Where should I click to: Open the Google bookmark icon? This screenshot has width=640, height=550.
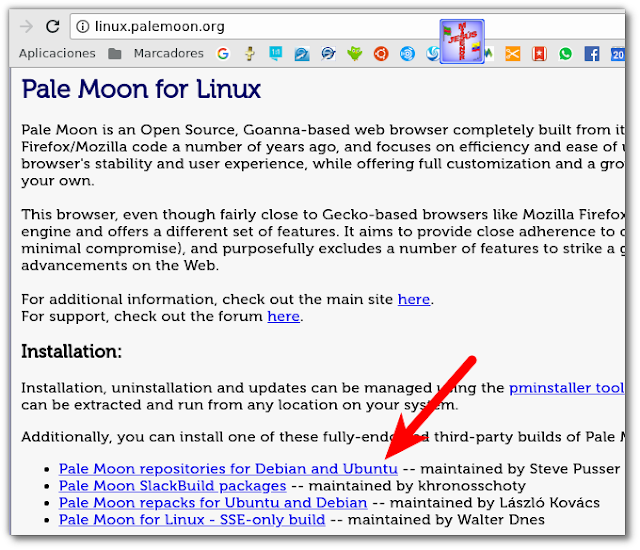click(223, 53)
